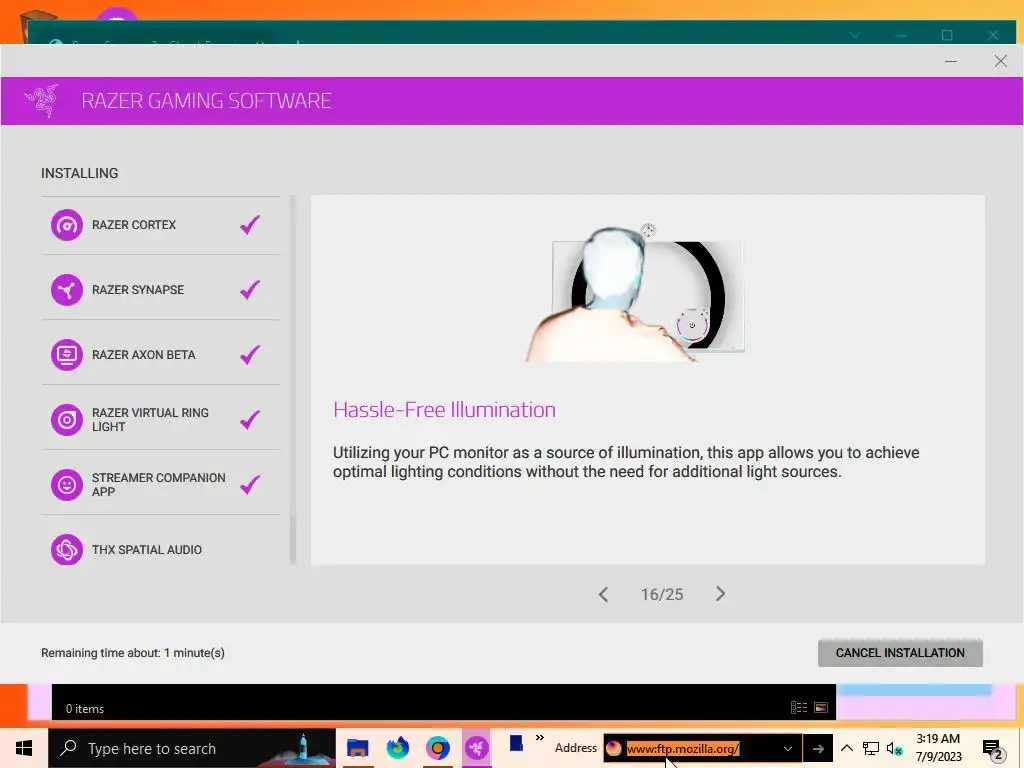Image resolution: width=1024 pixels, height=768 pixels.
Task: Go to previous slide with left chevron
Action: [603, 594]
